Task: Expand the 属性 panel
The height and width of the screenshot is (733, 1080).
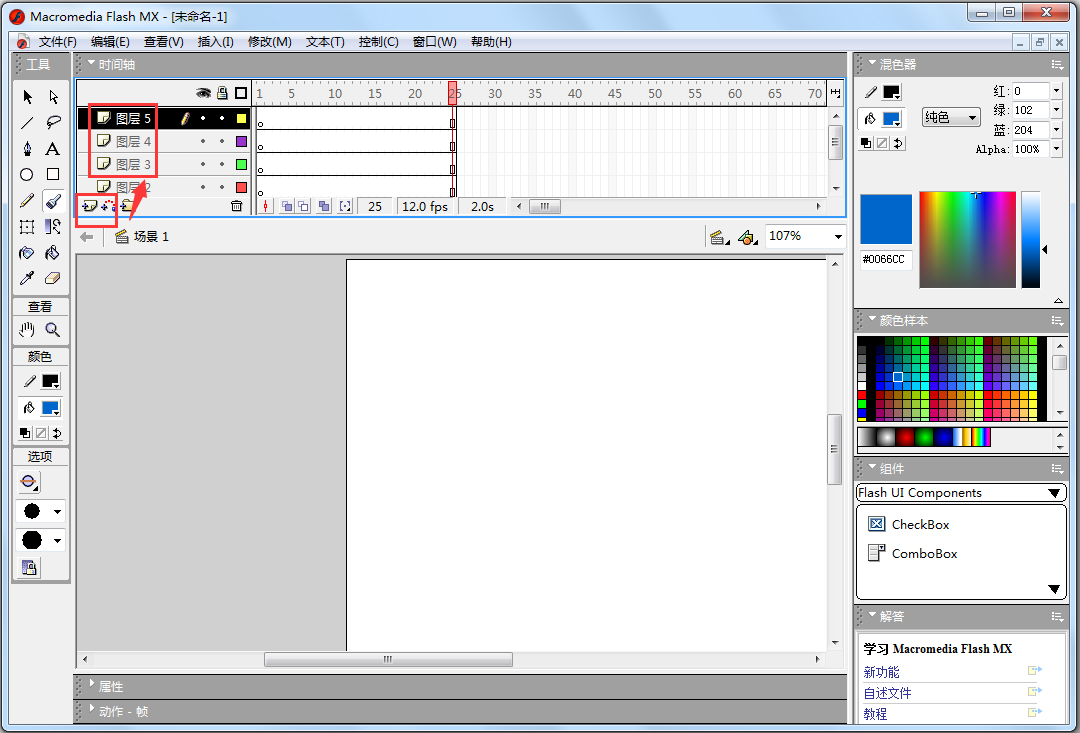Action: [110, 687]
